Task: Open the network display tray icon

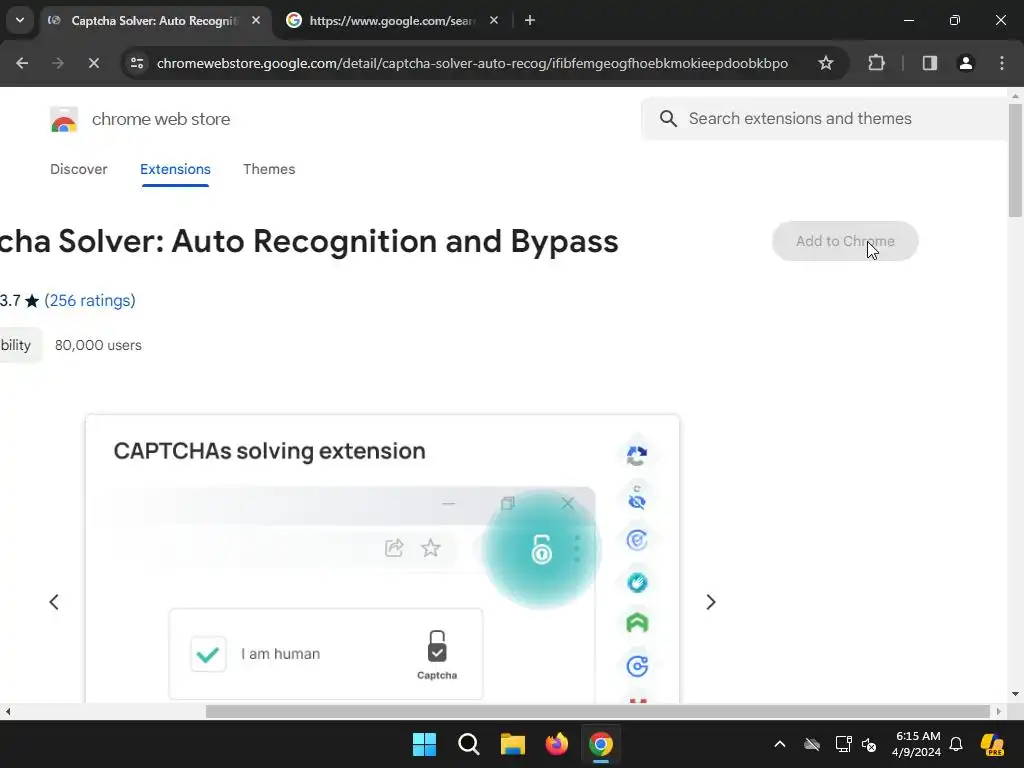Action: (x=843, y=744)
